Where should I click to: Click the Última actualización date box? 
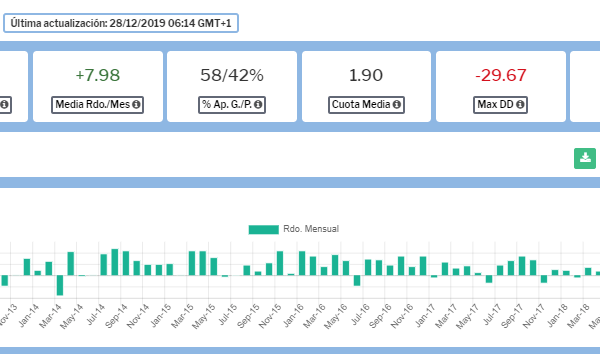point(121,23)
